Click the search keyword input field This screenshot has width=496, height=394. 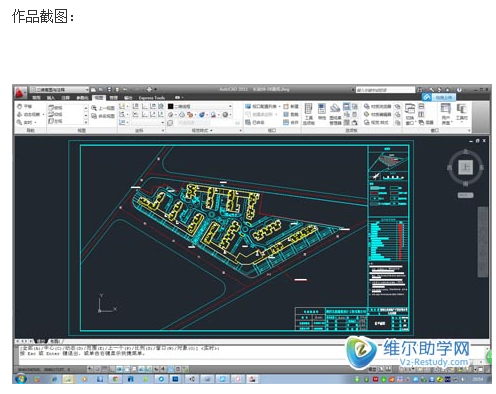coord(385,90)
